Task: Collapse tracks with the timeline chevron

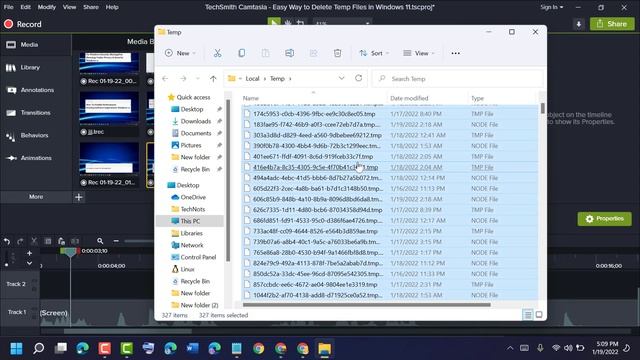Action: (29, 263)
